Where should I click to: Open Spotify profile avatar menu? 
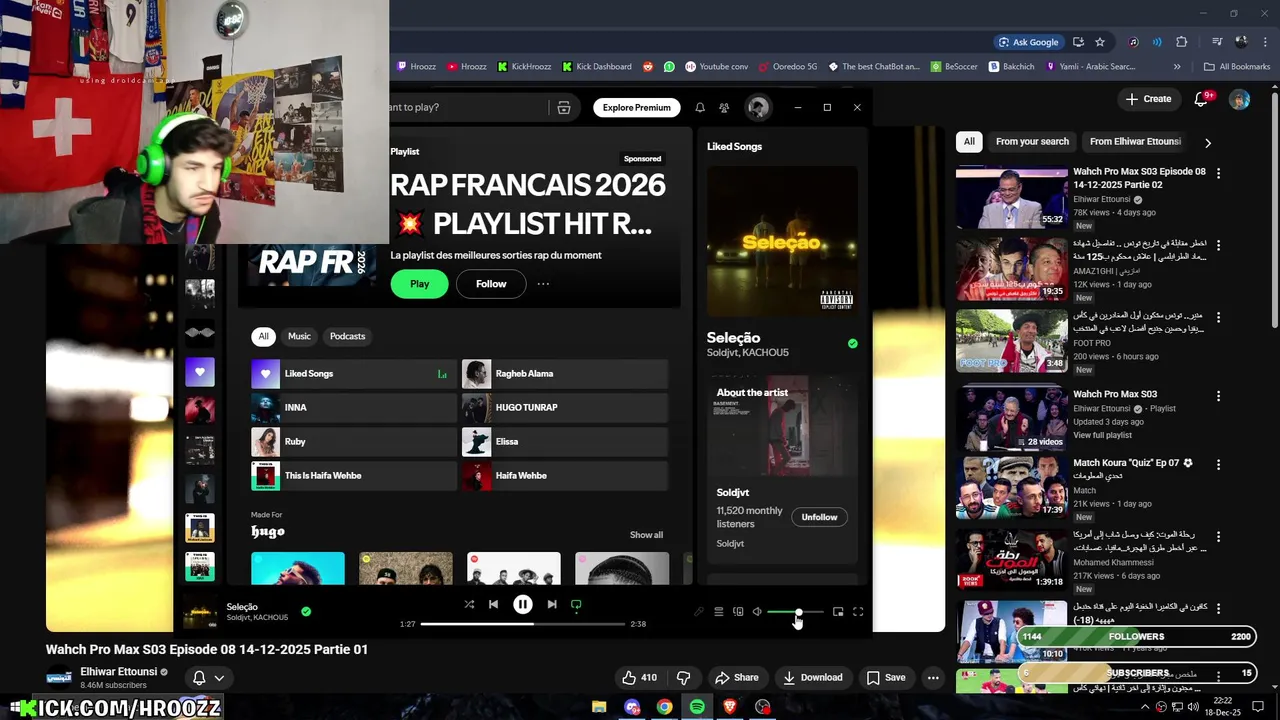coord(758,107)
